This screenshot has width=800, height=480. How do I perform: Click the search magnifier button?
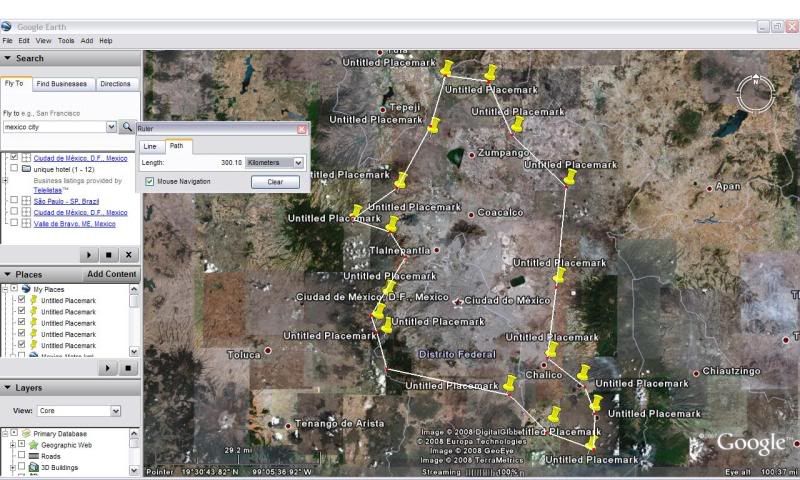(x=126, y=128)
